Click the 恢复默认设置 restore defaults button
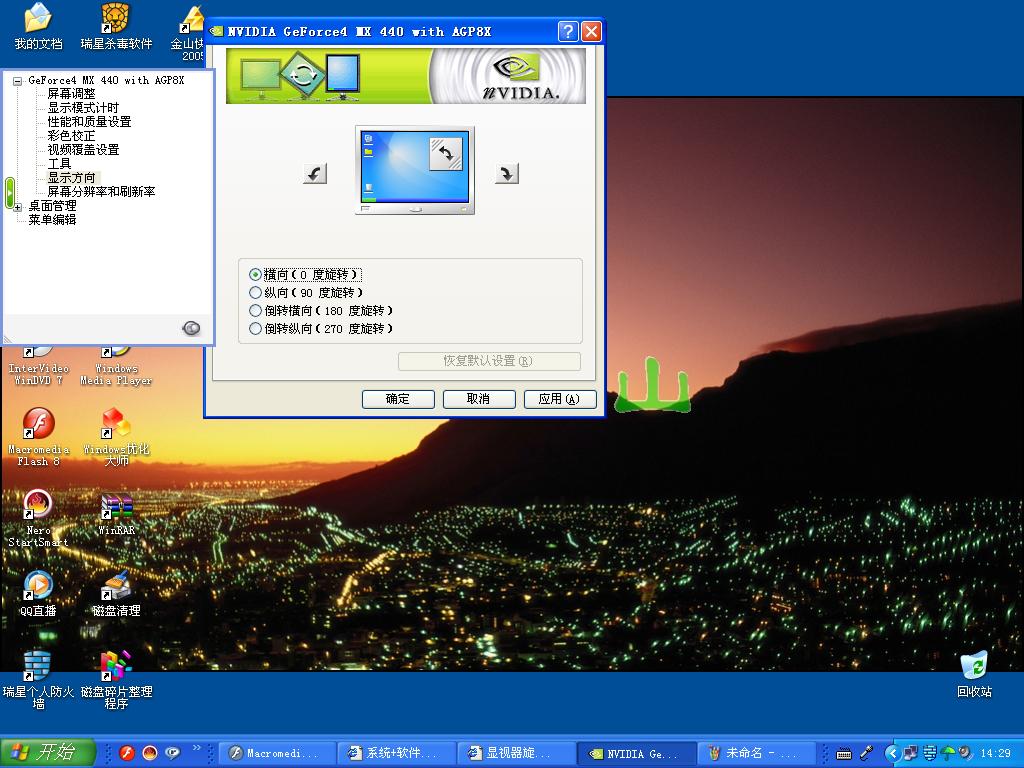 489,361
